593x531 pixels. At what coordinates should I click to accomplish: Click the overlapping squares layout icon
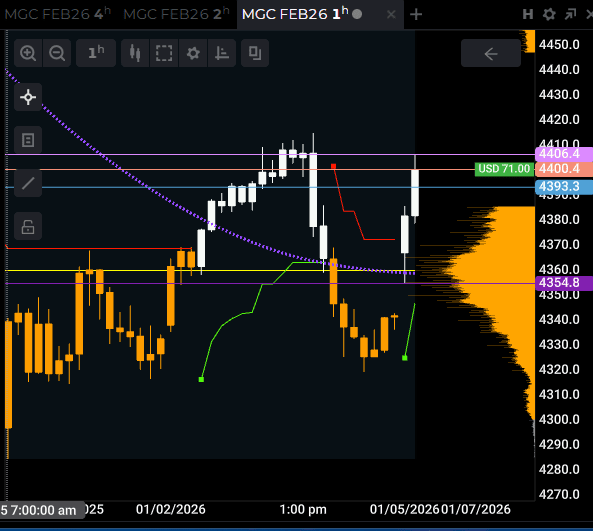255,53
